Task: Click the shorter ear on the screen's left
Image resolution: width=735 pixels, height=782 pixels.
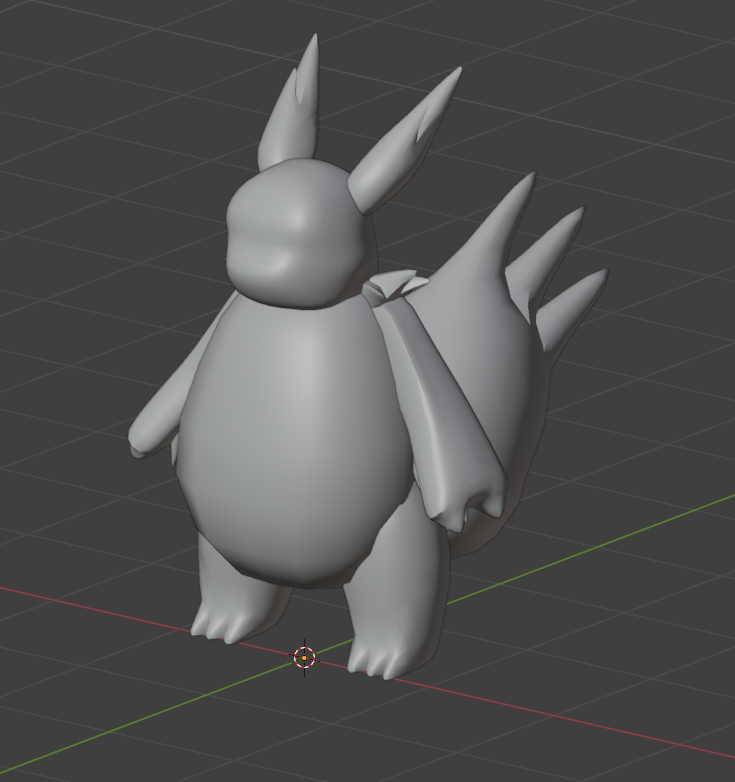Action: click(x=290, y=115)
